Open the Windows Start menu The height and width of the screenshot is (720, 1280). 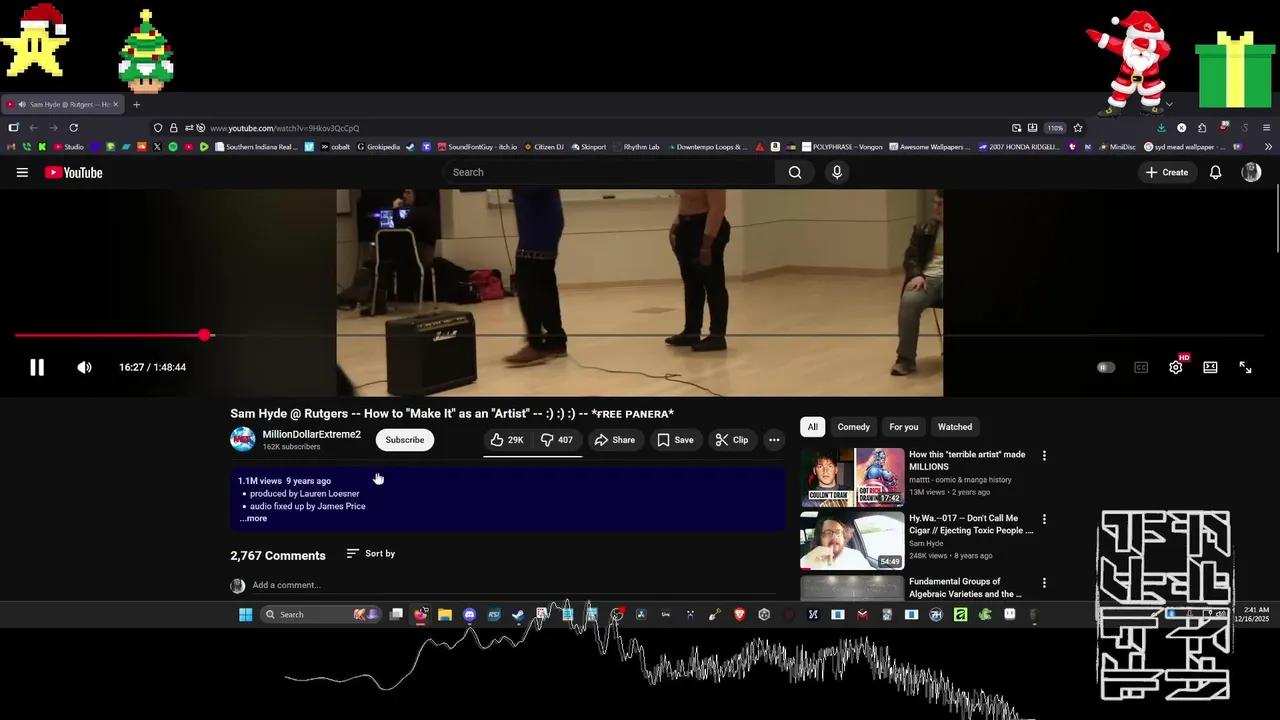click(245, 615)
